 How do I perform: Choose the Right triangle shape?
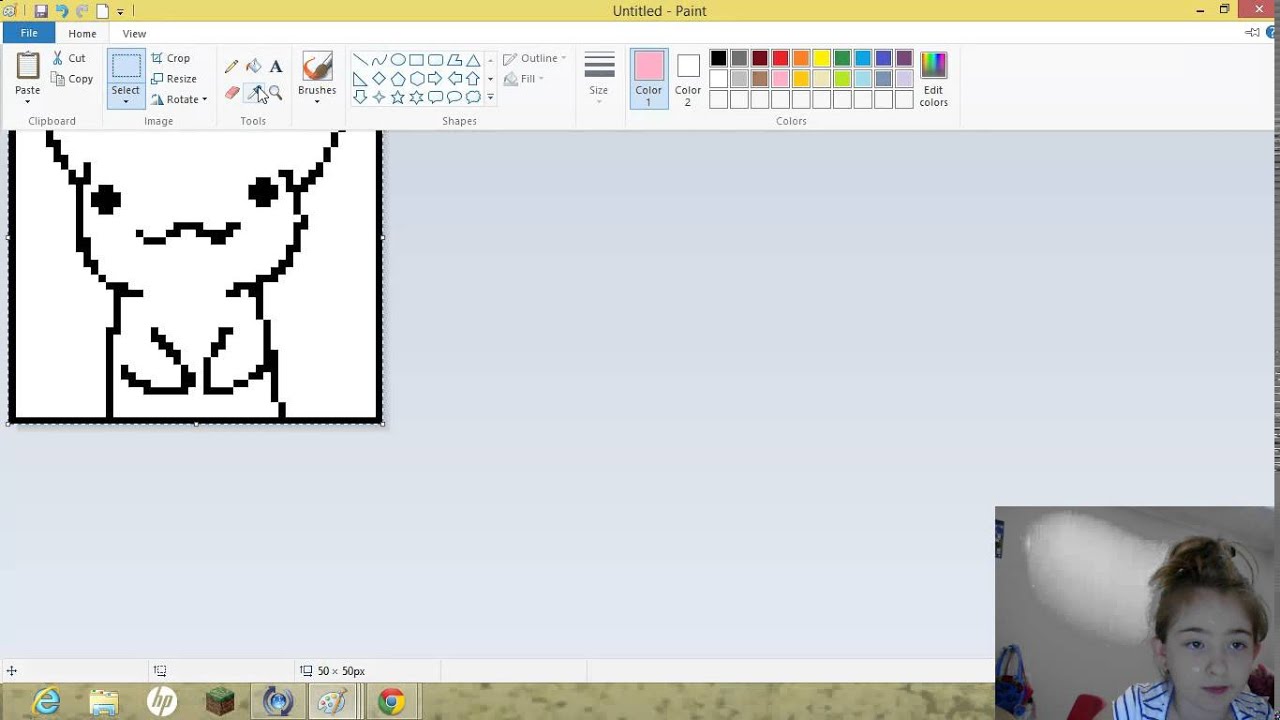(x=360, y=79)
